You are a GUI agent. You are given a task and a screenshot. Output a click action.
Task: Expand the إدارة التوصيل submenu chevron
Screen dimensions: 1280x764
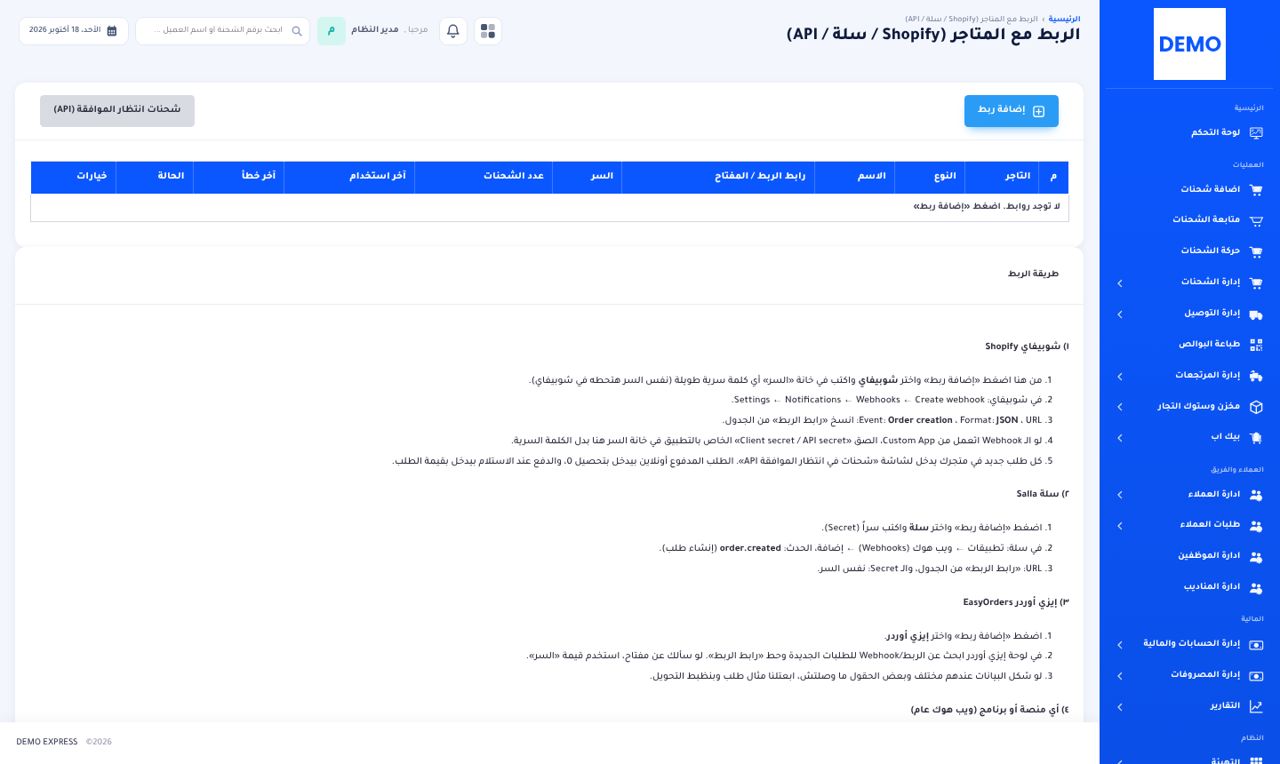pos(1120,314)
